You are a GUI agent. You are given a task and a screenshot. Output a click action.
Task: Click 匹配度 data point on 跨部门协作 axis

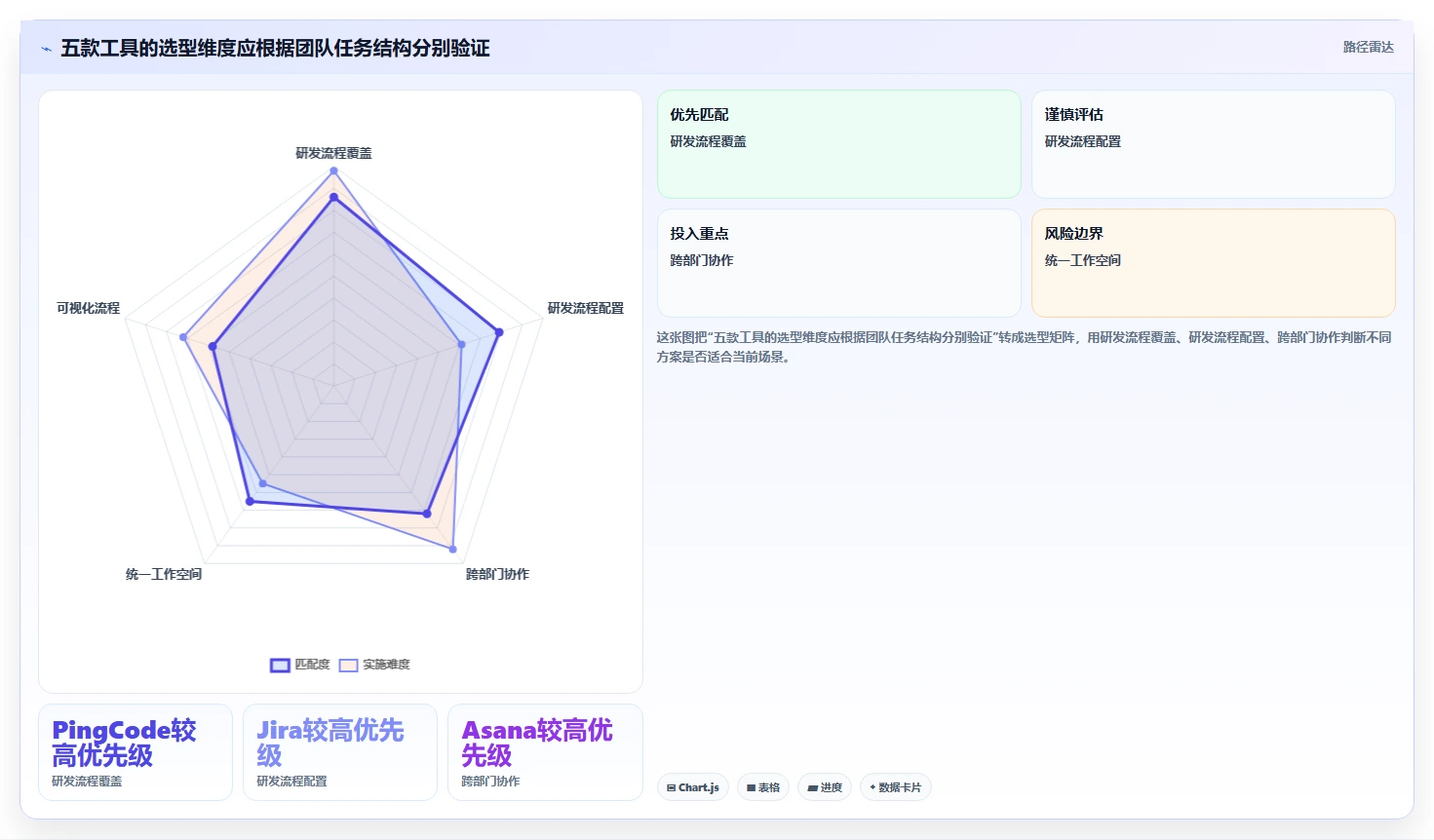(426, 514)
